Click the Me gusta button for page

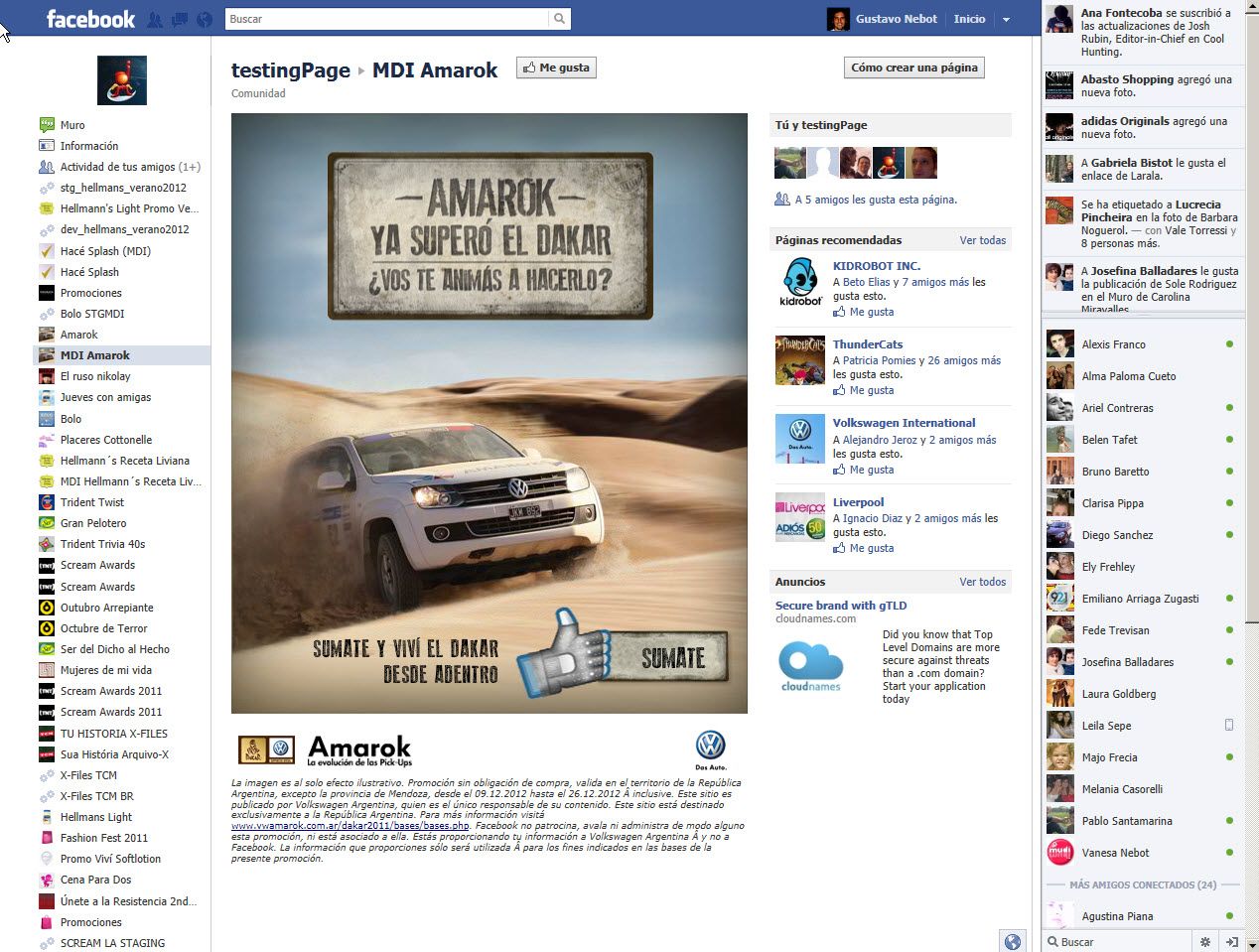coord(556,68)
